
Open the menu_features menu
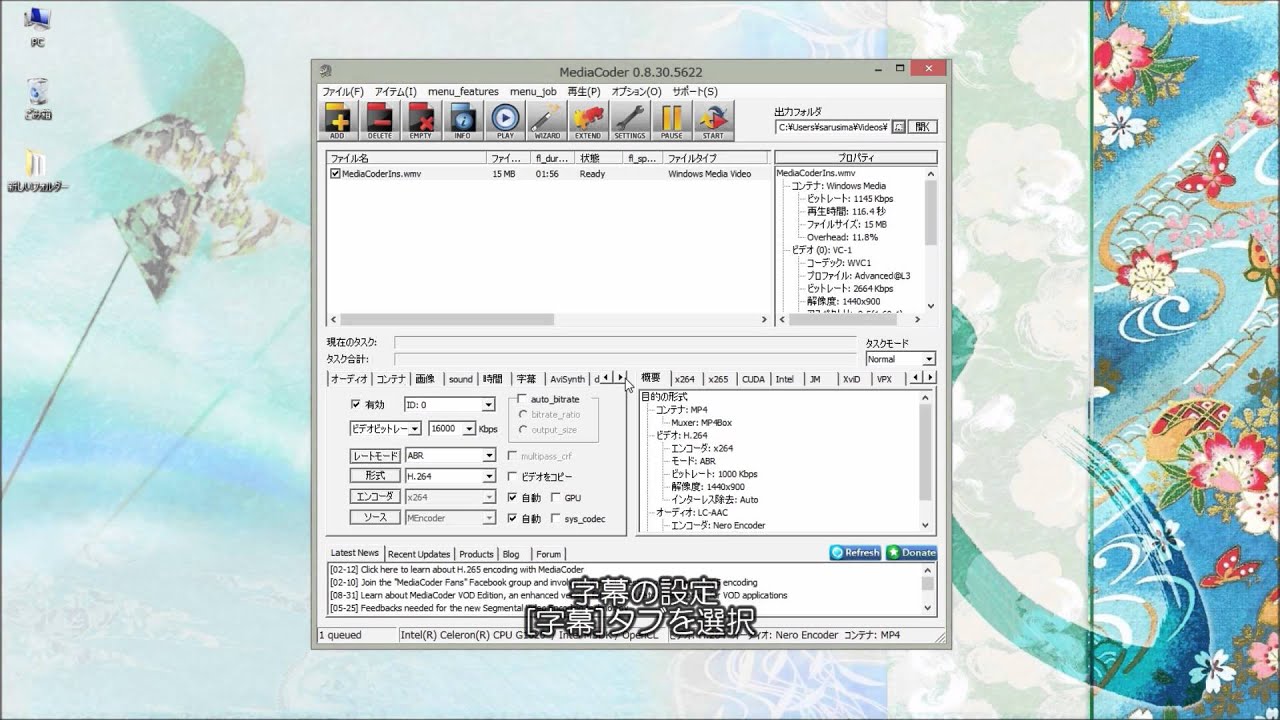pyautogui.click(x=463, y=91)
